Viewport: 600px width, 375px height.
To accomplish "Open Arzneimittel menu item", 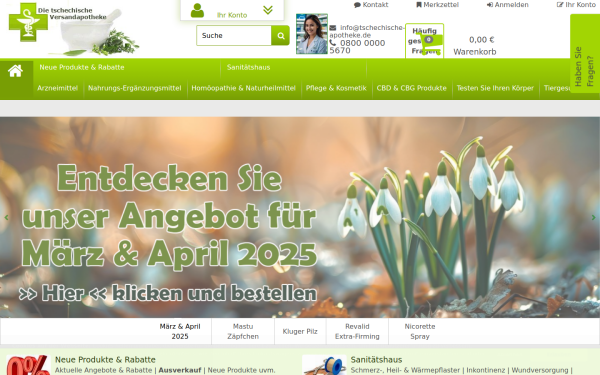I will pos(57,88).
